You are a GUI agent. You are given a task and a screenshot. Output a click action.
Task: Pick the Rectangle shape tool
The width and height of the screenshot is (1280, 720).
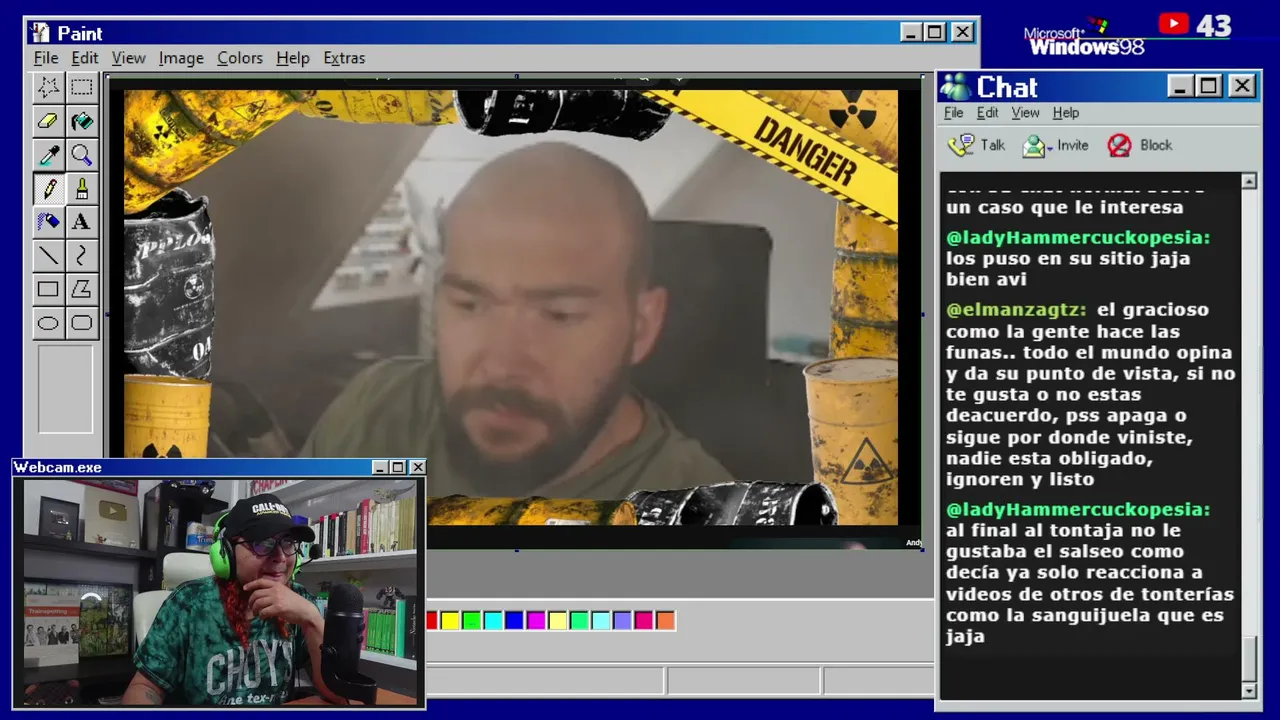click(x=48, y=290)
